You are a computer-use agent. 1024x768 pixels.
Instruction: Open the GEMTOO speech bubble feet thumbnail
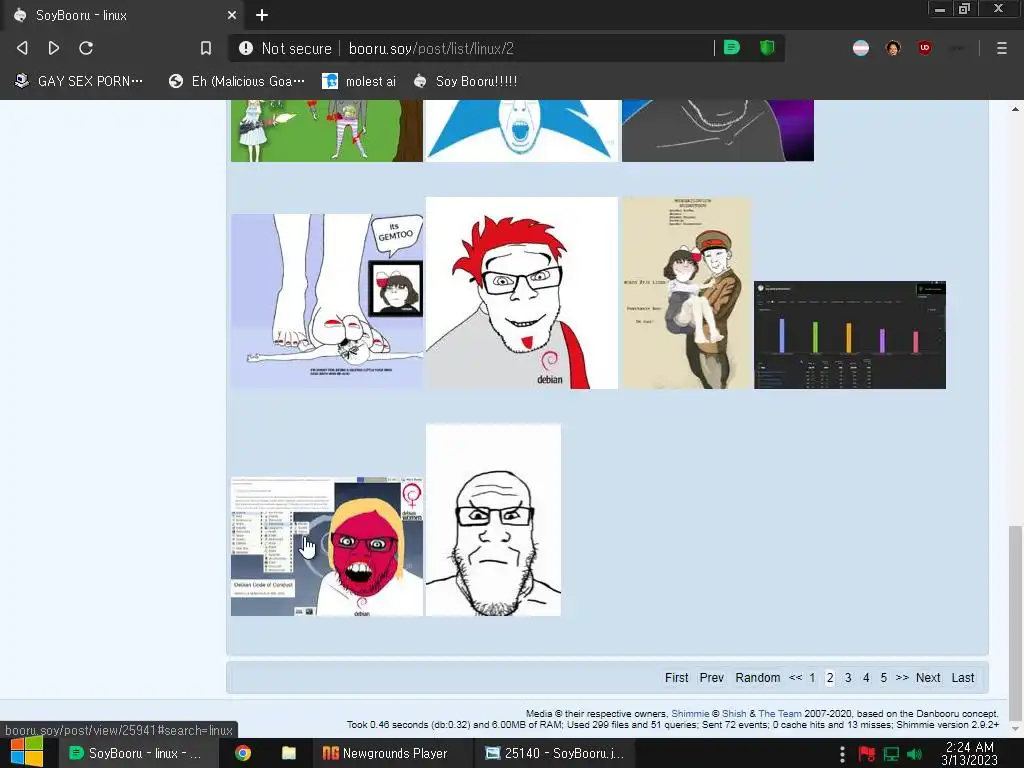[x=327, y=301]
